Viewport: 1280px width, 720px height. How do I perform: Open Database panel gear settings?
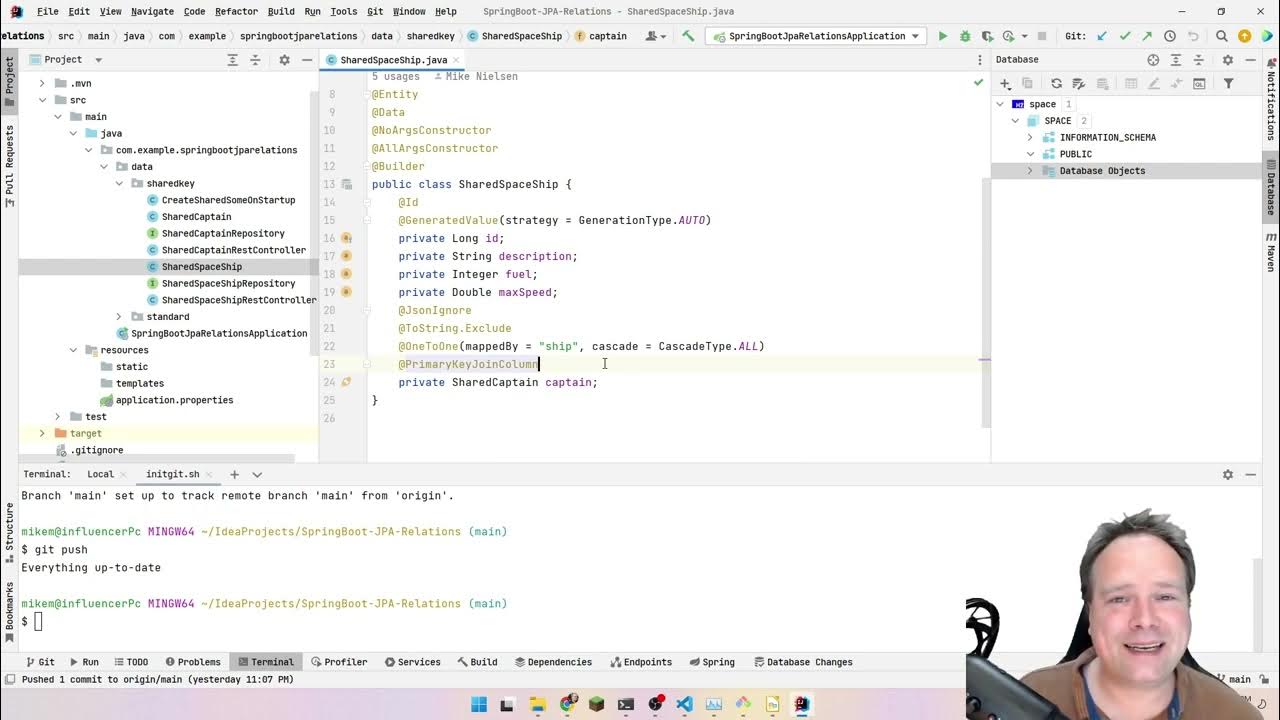1228,60
